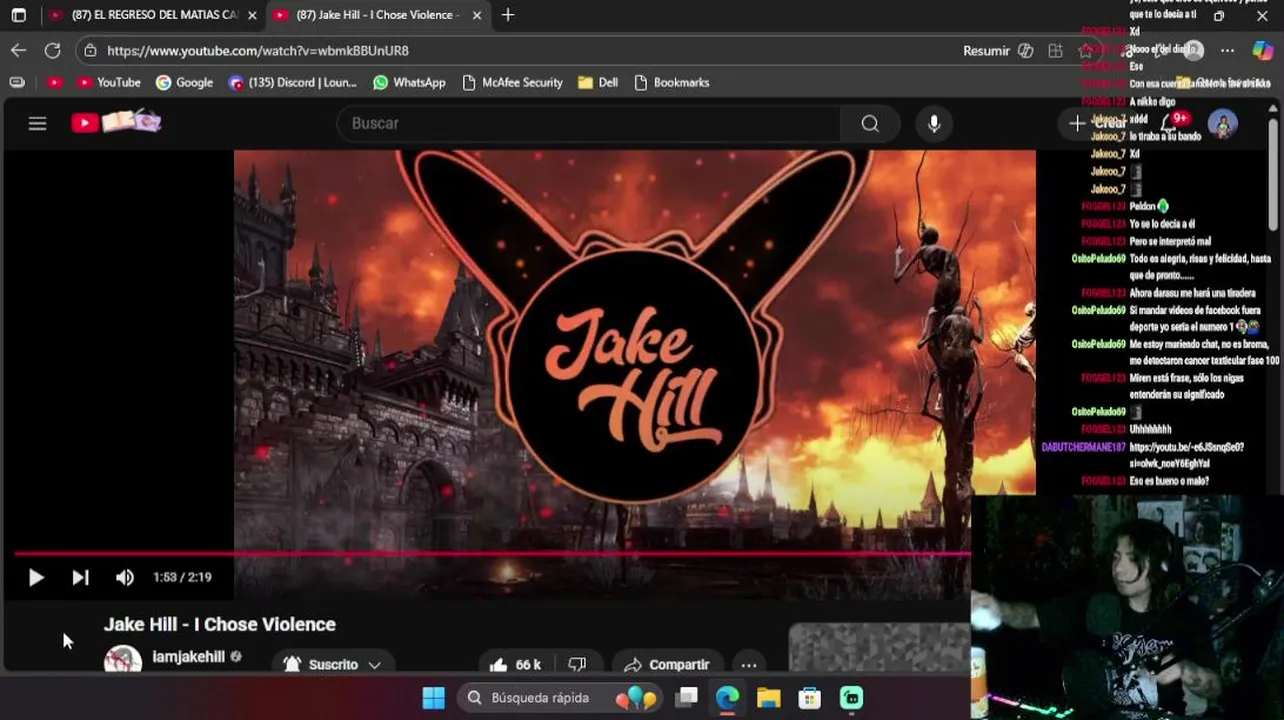Viewport: 1284px width, 720px height.
Task: Open the YouTube bookmark
Action: click(108, 82)
